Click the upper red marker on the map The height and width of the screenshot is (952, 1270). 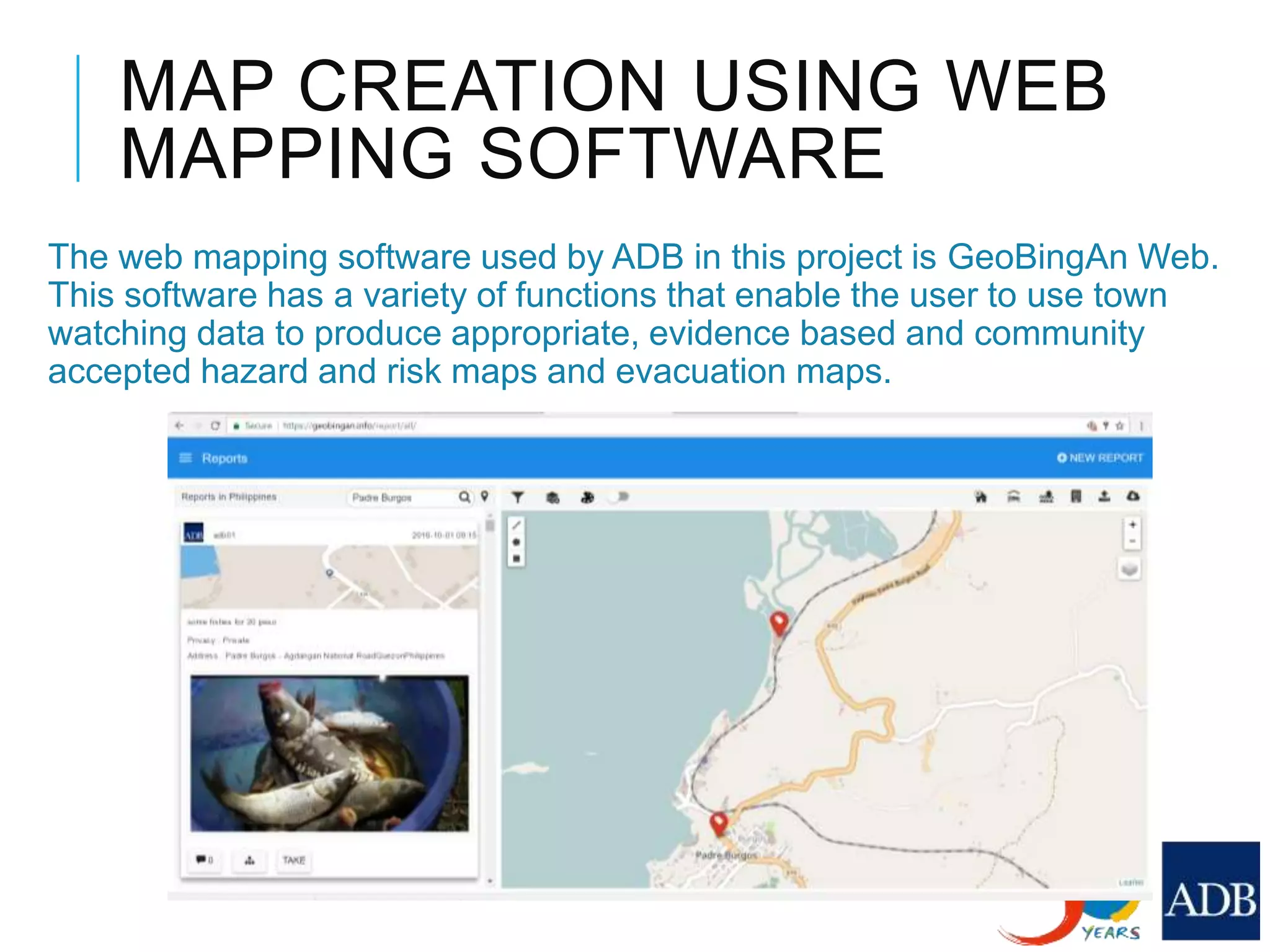tap(779, 622)
